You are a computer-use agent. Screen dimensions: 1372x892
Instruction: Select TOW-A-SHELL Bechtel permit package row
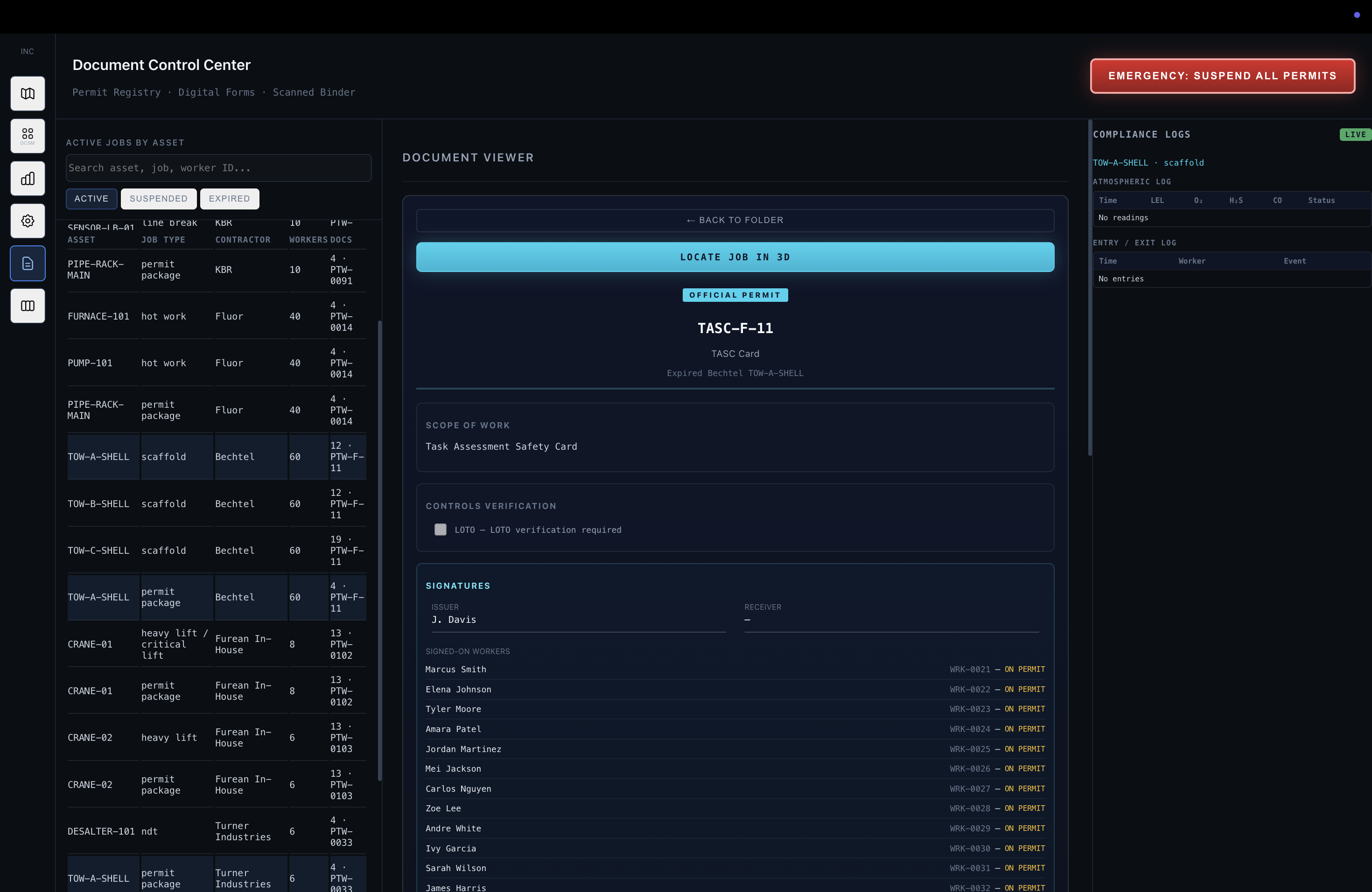point(217,598)
